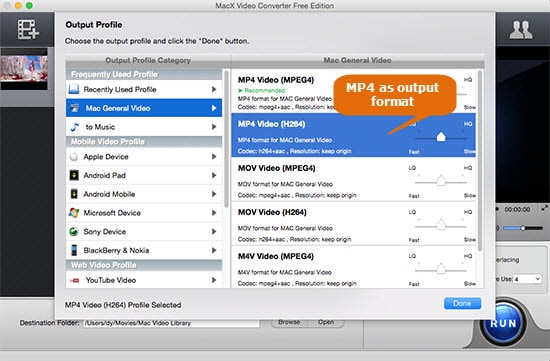550x361 pixels.
Task: Expand Recently Used Profile arrow
Action: [214, 89]
